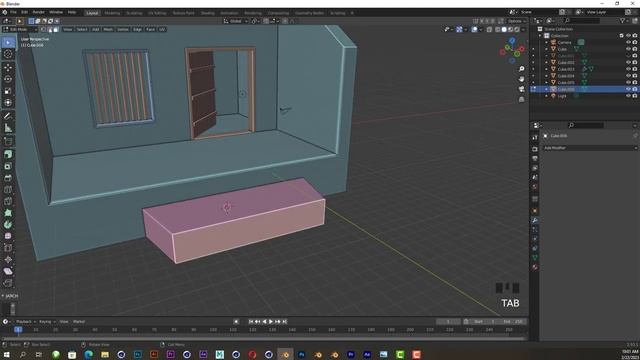Select the Knife tool

click(x=8, y=201)
